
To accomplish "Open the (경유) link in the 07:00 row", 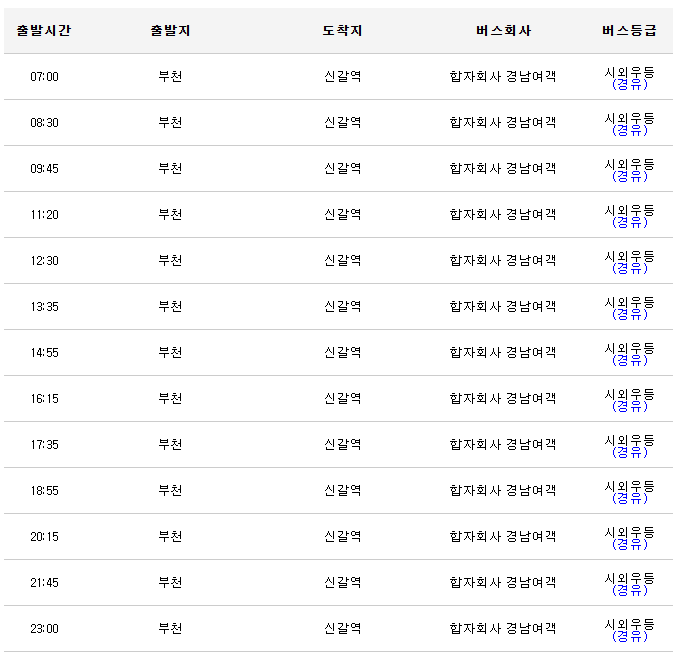I will pyautogui.click(x=630, y=84).
